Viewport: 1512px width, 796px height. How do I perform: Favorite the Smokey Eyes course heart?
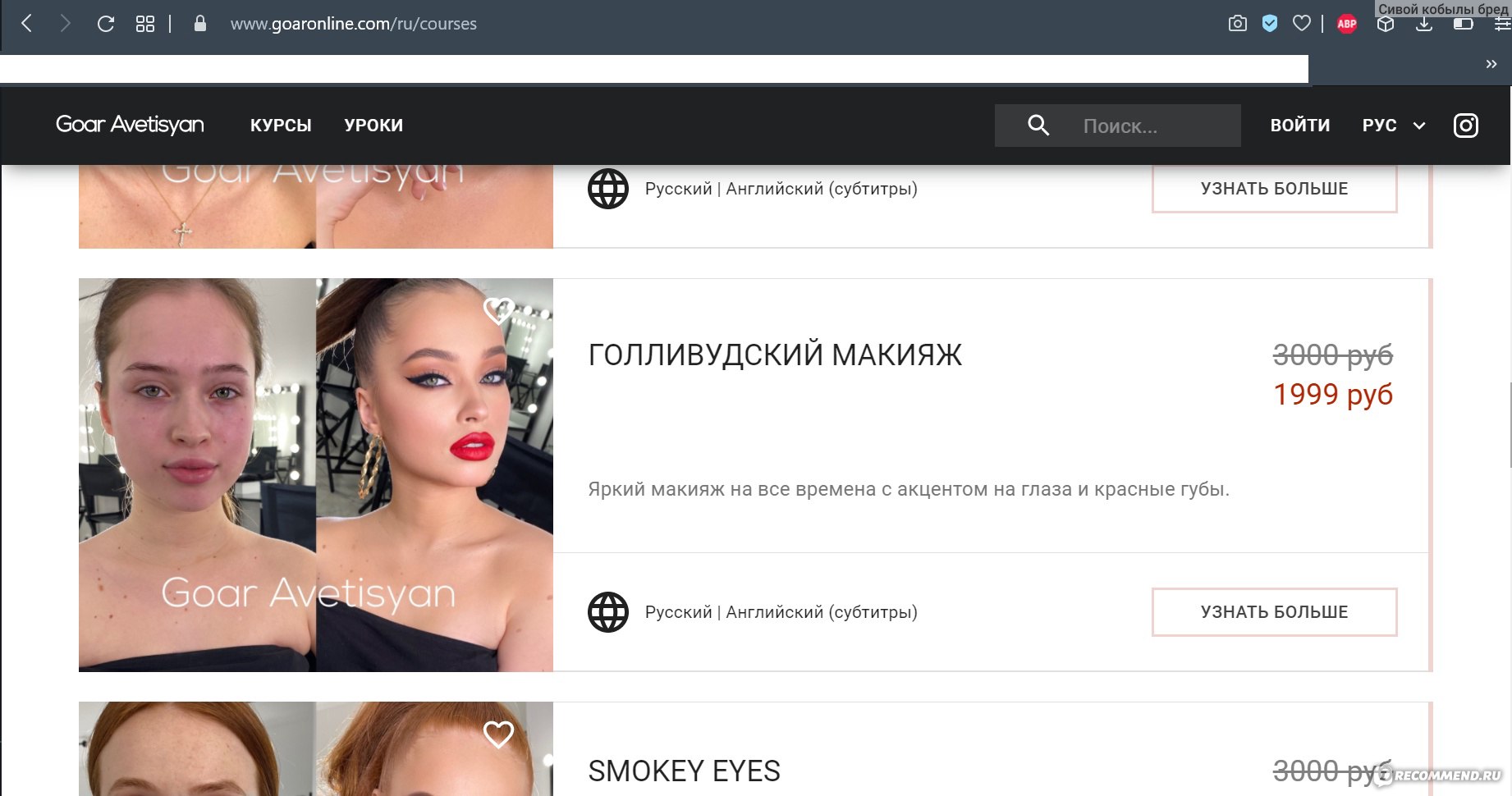(498, 734)
